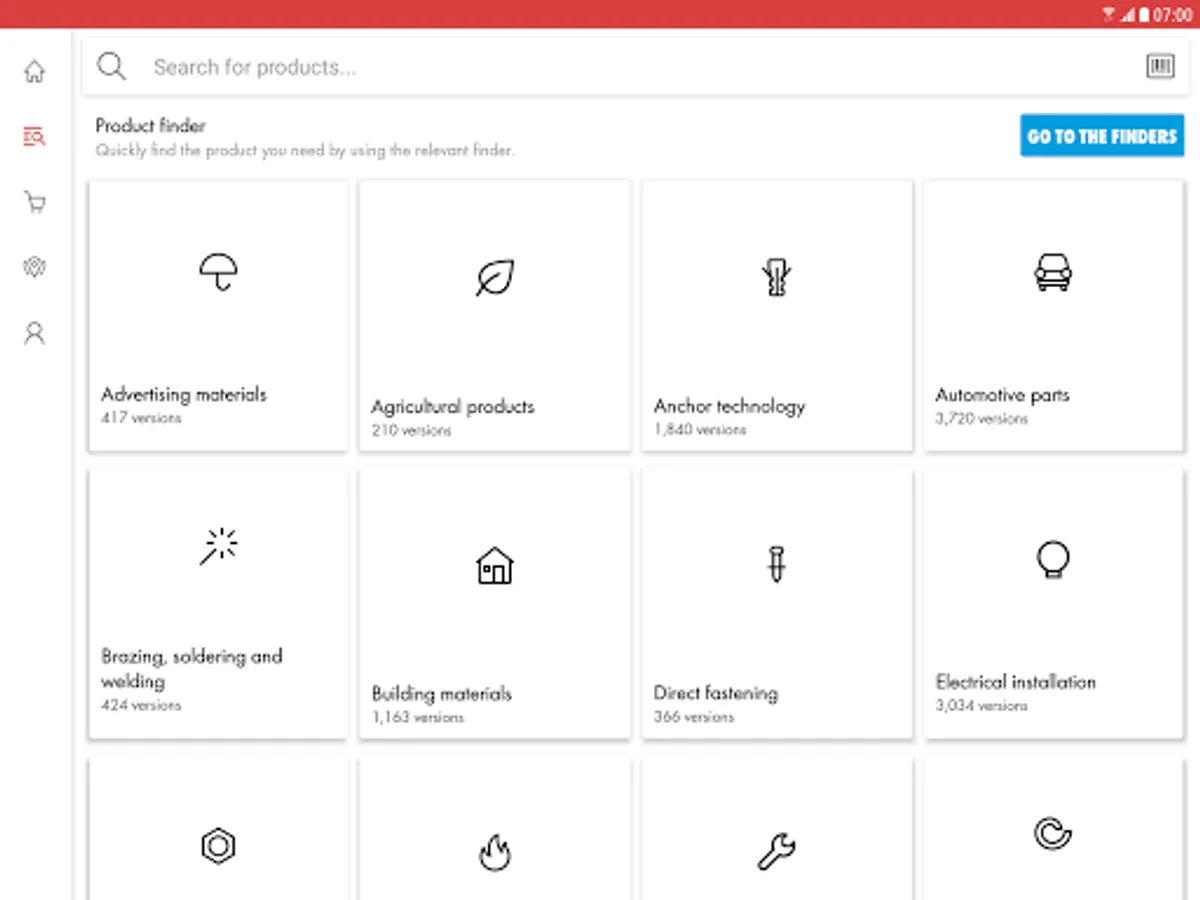Open the Home icon in sidebar

pyautogui.click(x=35, y=71)
